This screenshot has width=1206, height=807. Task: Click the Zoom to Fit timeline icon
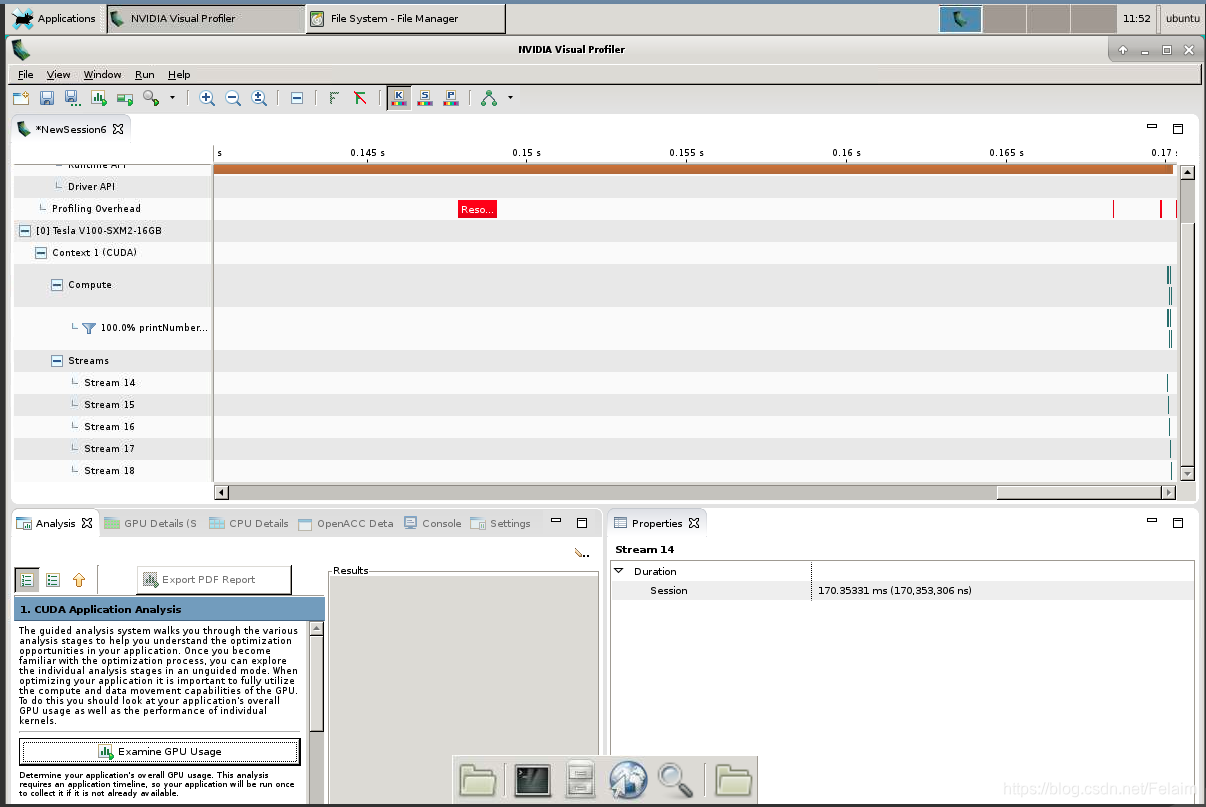pos(259,98)
